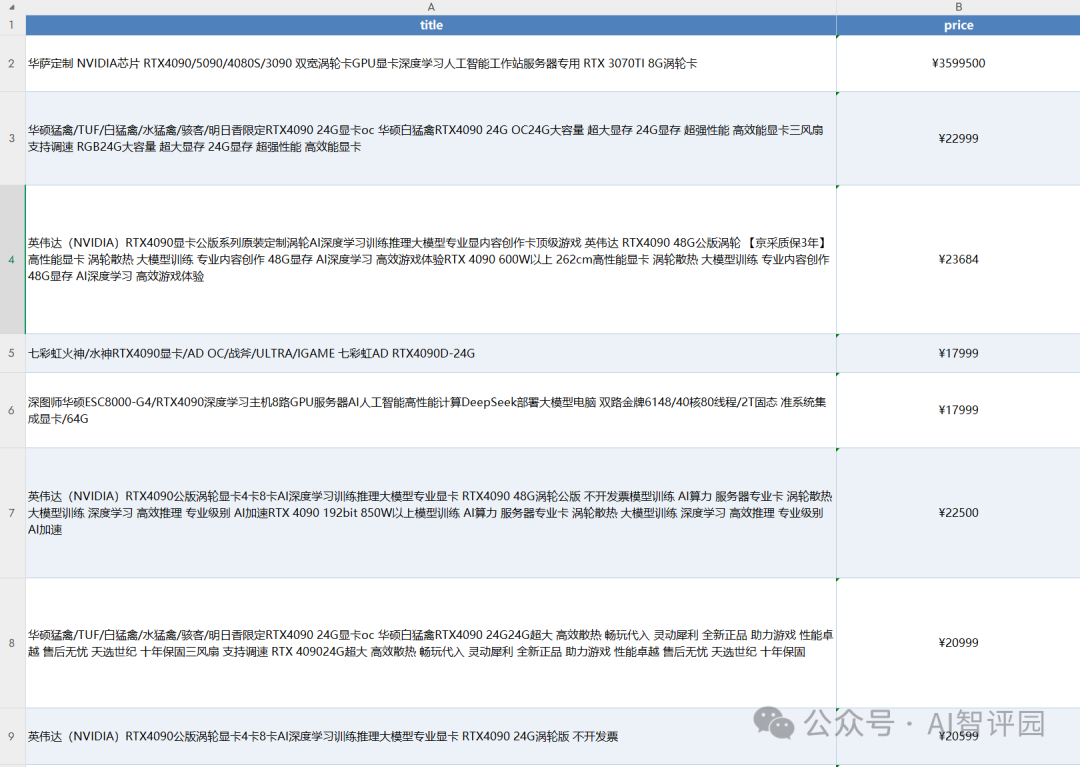Select column A header
1080x767 pixels.
[x=431, y=7]
